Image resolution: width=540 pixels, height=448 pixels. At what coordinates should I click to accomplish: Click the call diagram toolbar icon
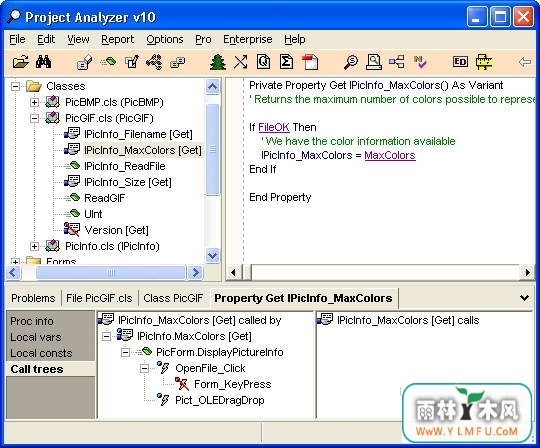pyautogui.click(x=396, y=62)
